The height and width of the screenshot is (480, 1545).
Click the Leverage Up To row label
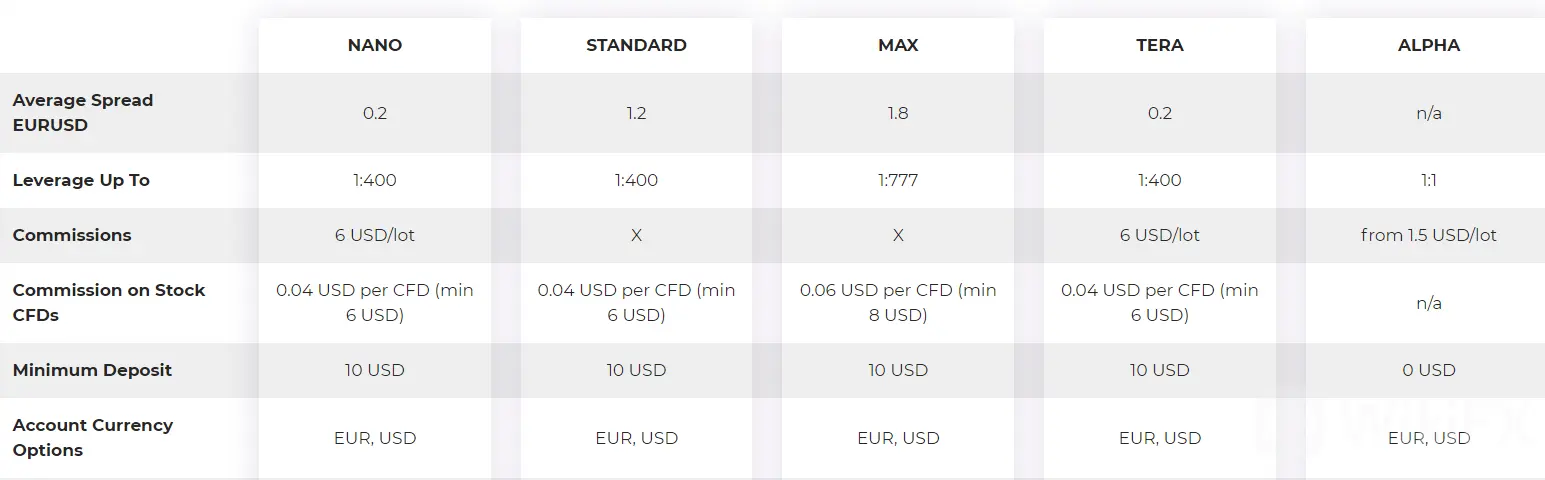point(81,181)
